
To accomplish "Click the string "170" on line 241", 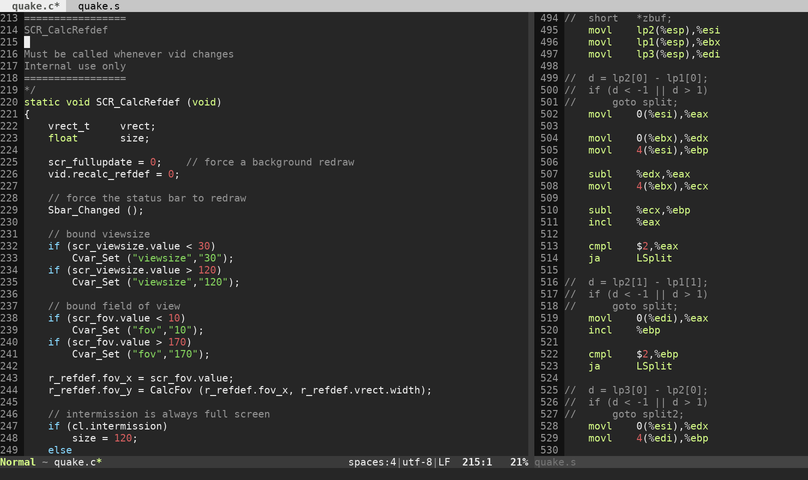I will [183, 354].
